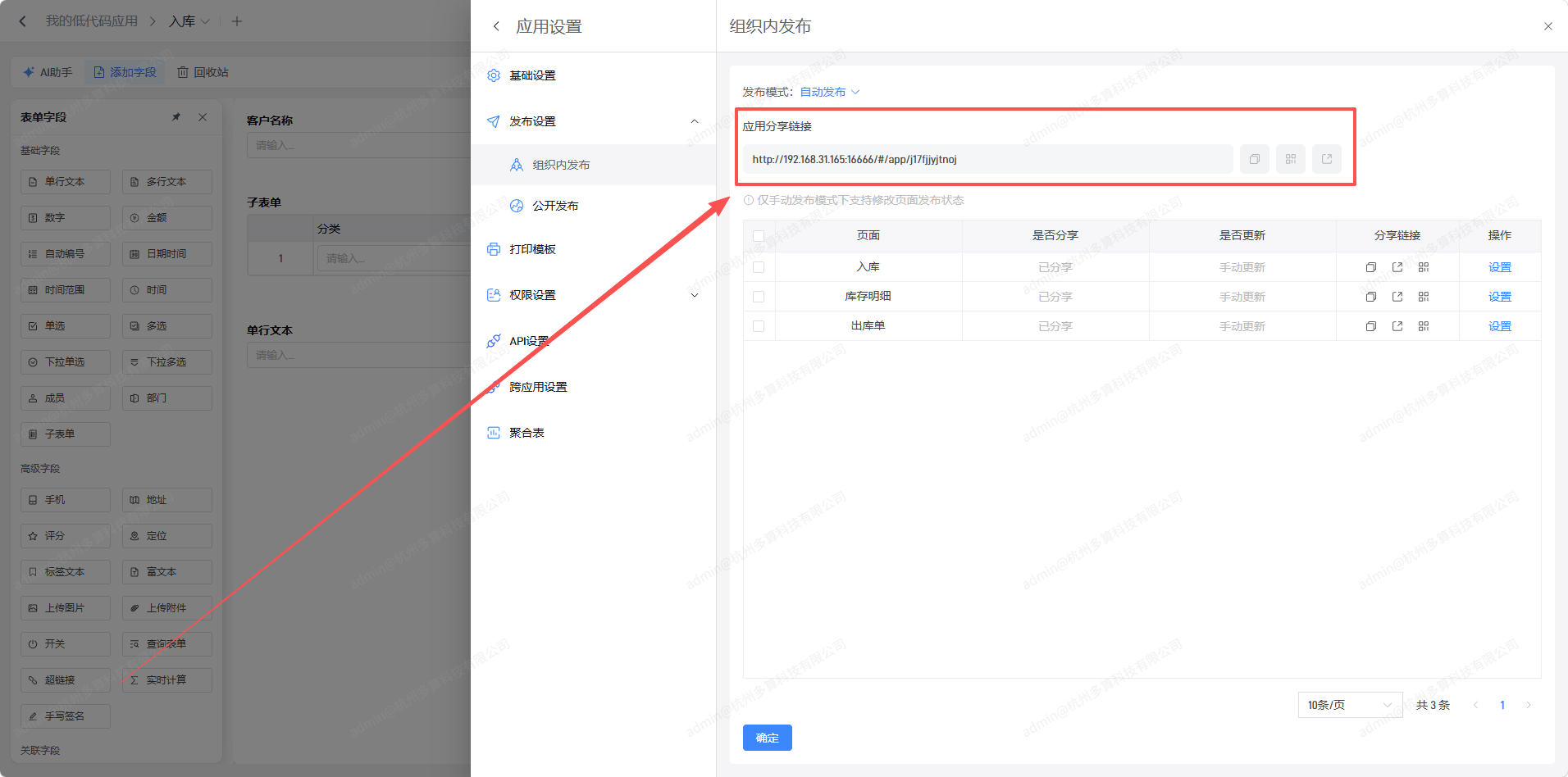Click the app share link field

(987, 159)
